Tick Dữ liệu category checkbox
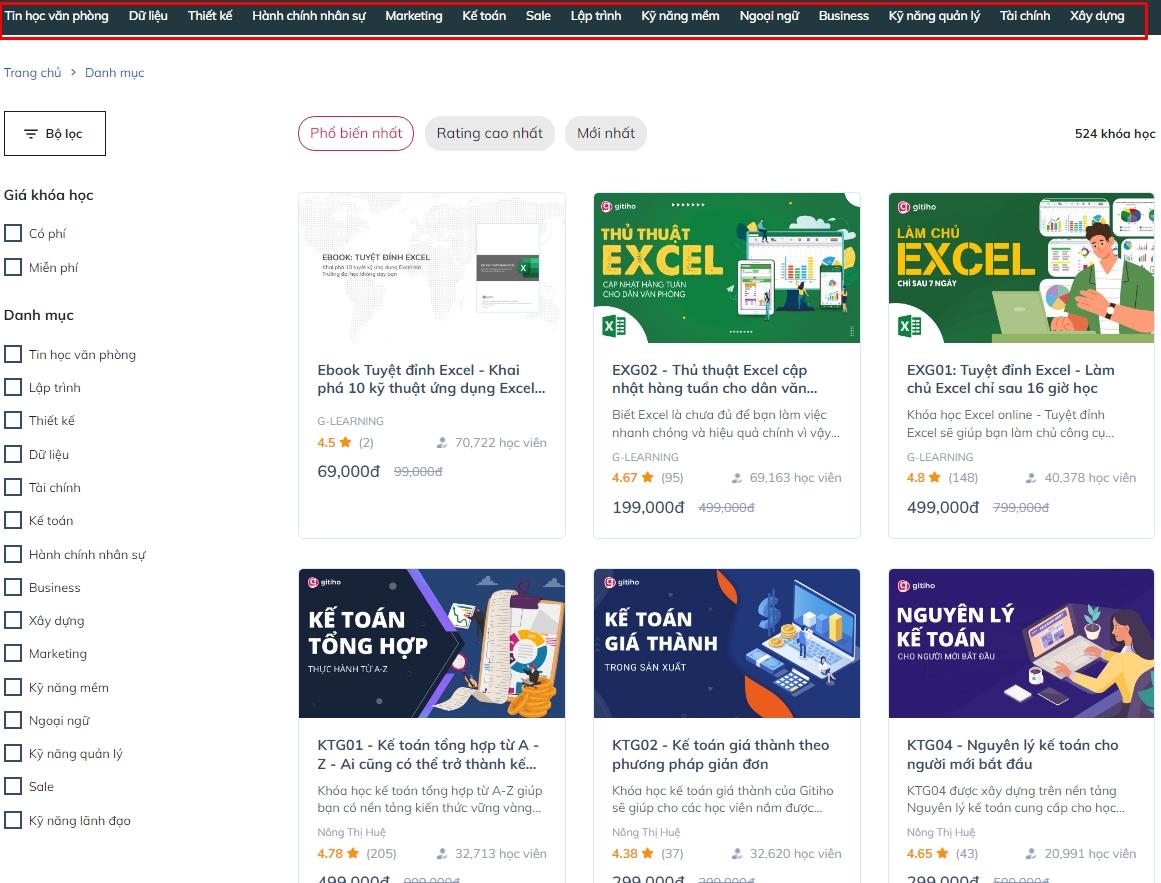Screen dimensions: 1161x883 coord(13,454)
